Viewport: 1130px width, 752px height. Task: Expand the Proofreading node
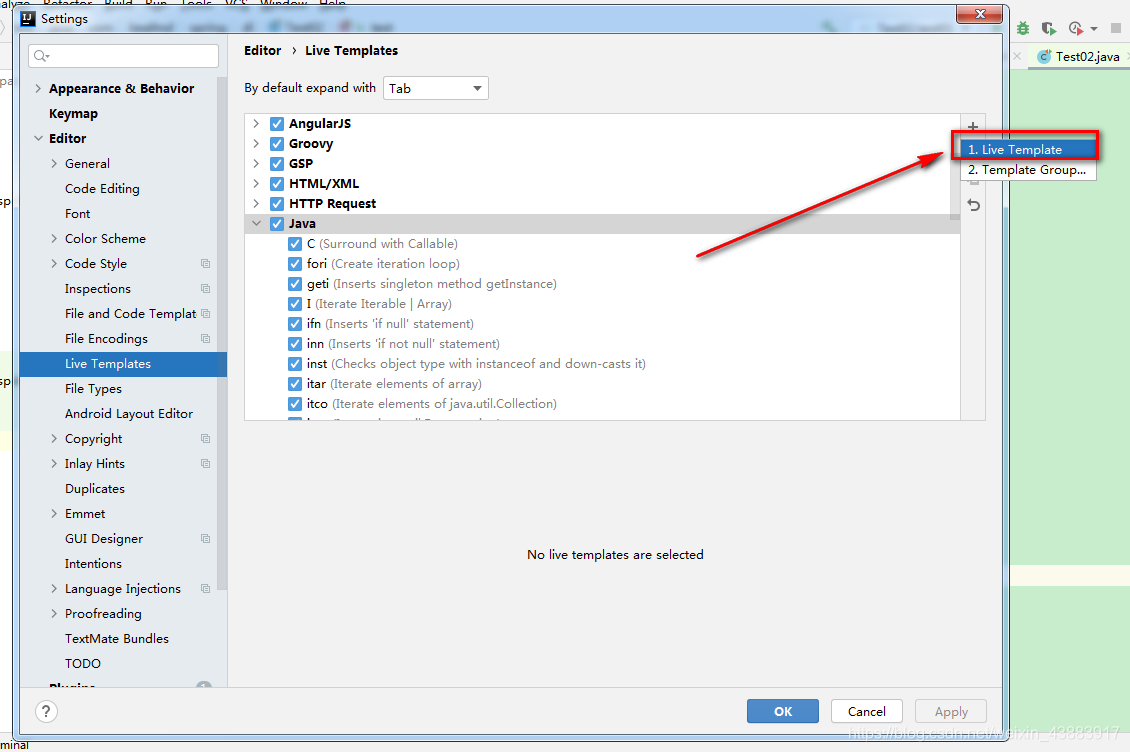point(54,614)
